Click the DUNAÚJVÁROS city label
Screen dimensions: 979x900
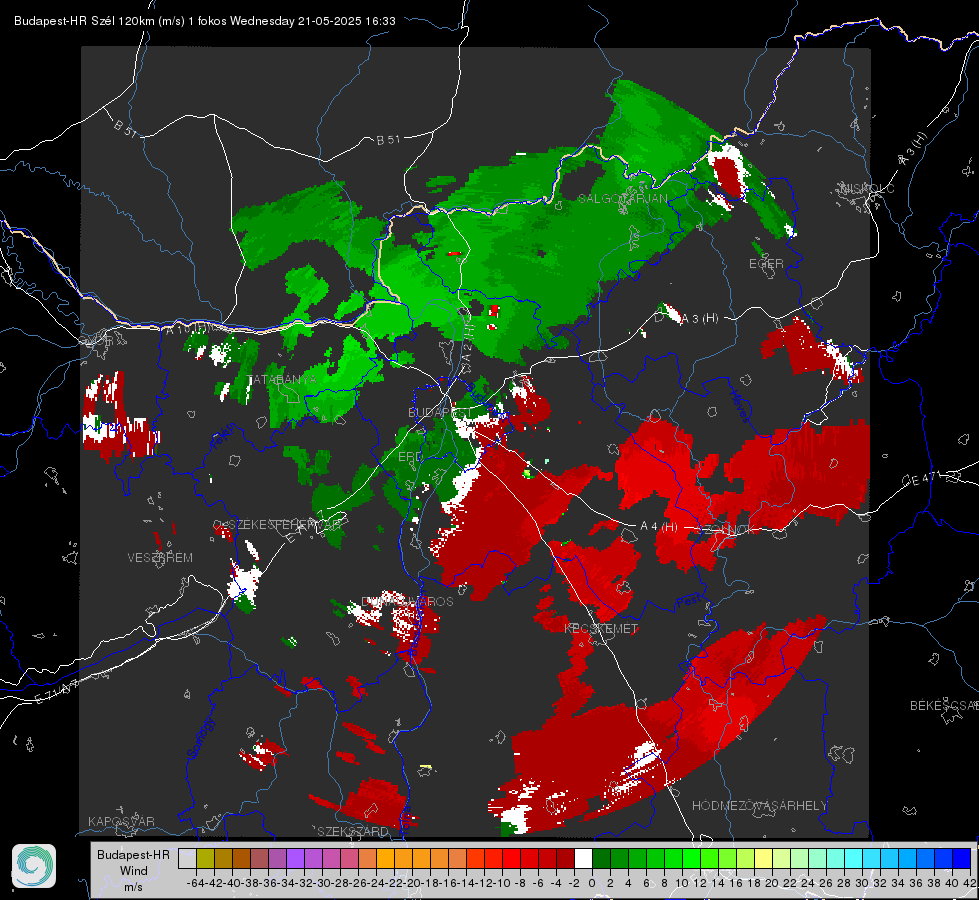point(408,601)
